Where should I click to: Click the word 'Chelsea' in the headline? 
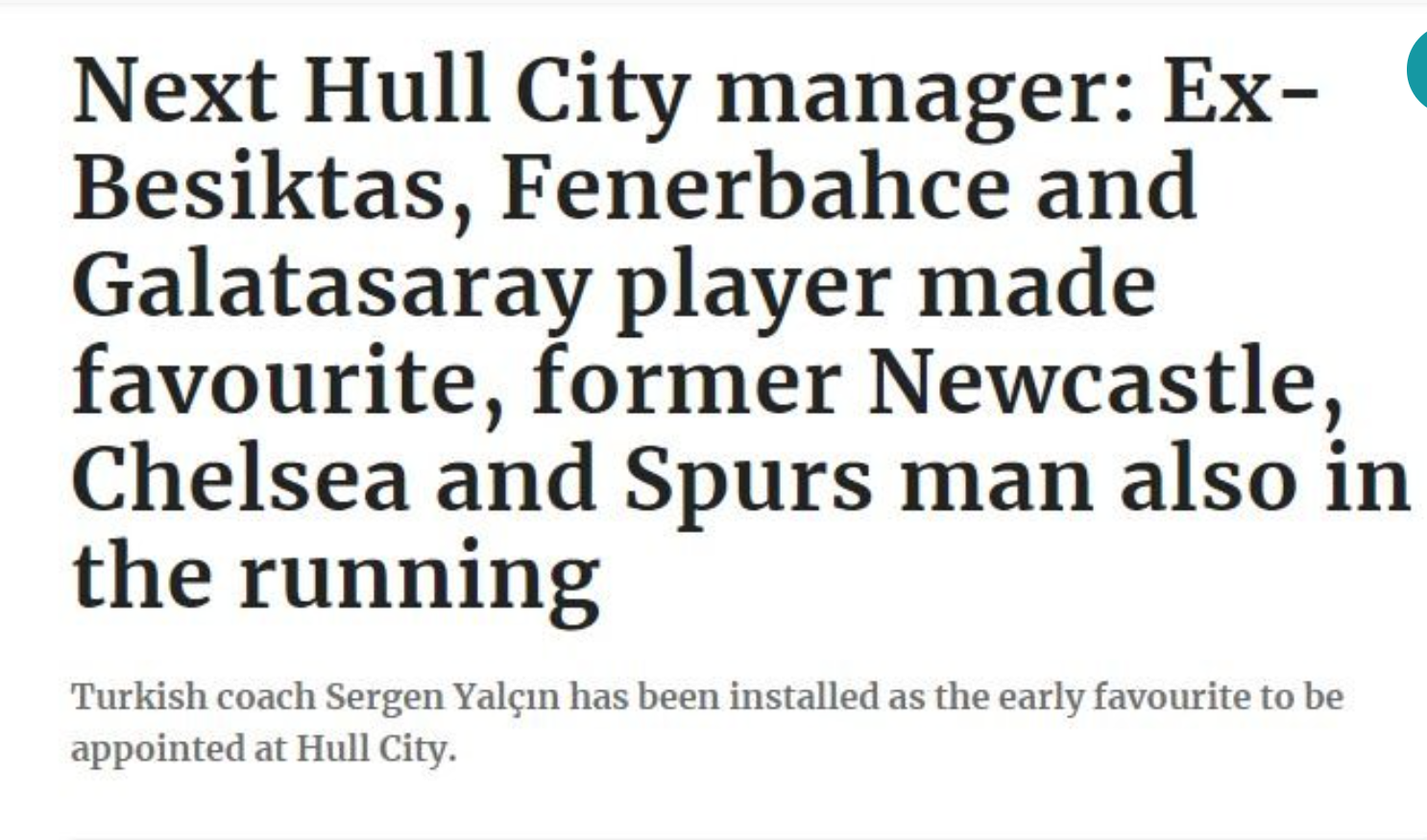pos(240,478)
